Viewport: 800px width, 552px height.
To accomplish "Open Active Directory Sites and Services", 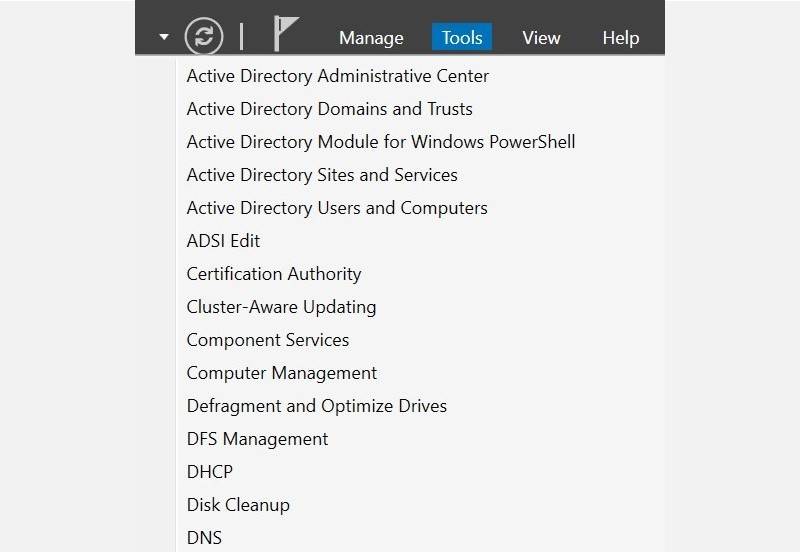I will (x=322, y=175).
